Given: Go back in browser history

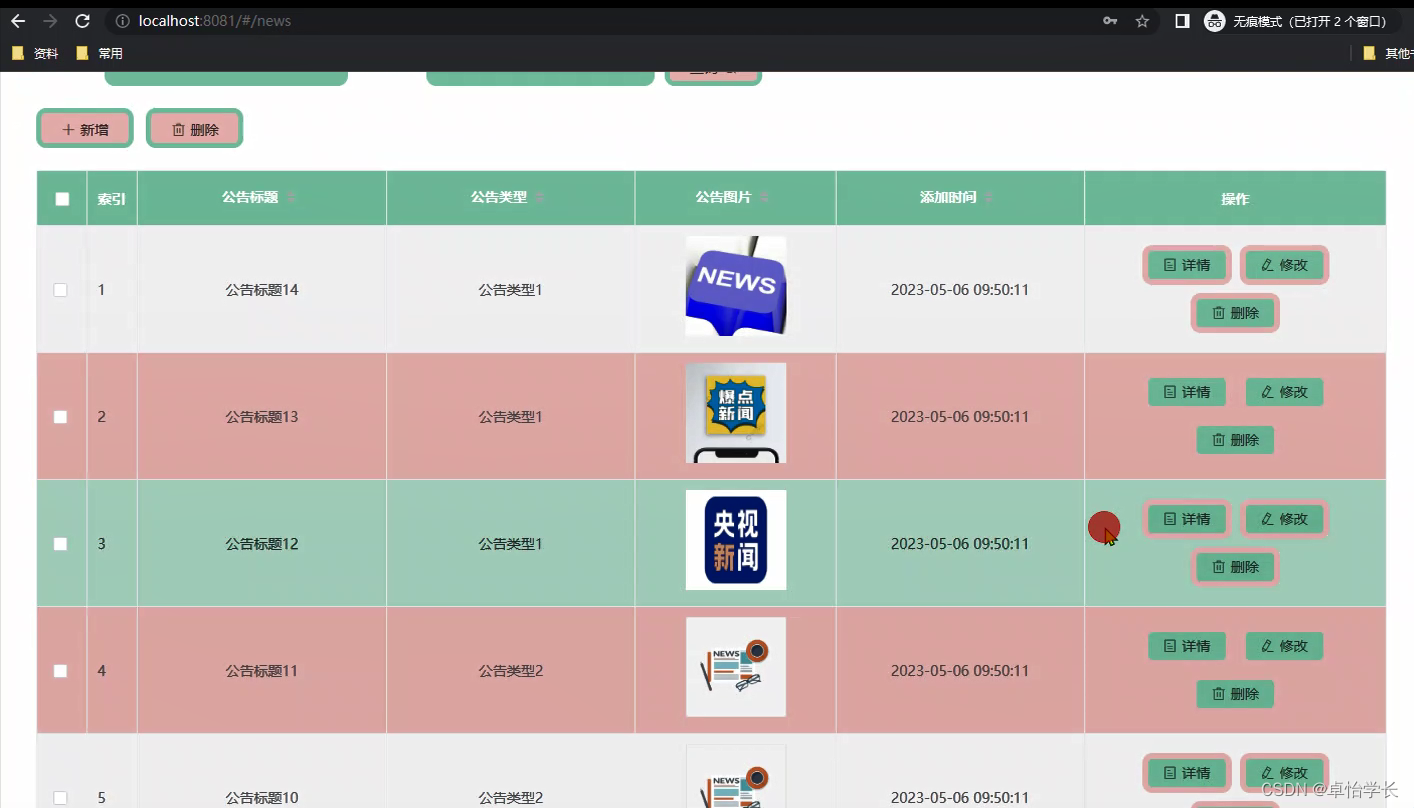Looking at the screenshot, I should tap(18, 21).
